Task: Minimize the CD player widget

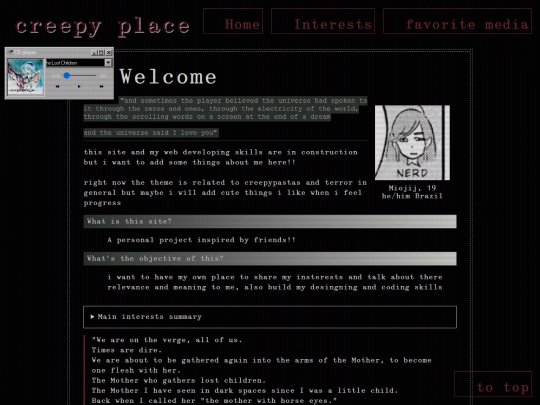Action: pos(94,52)
